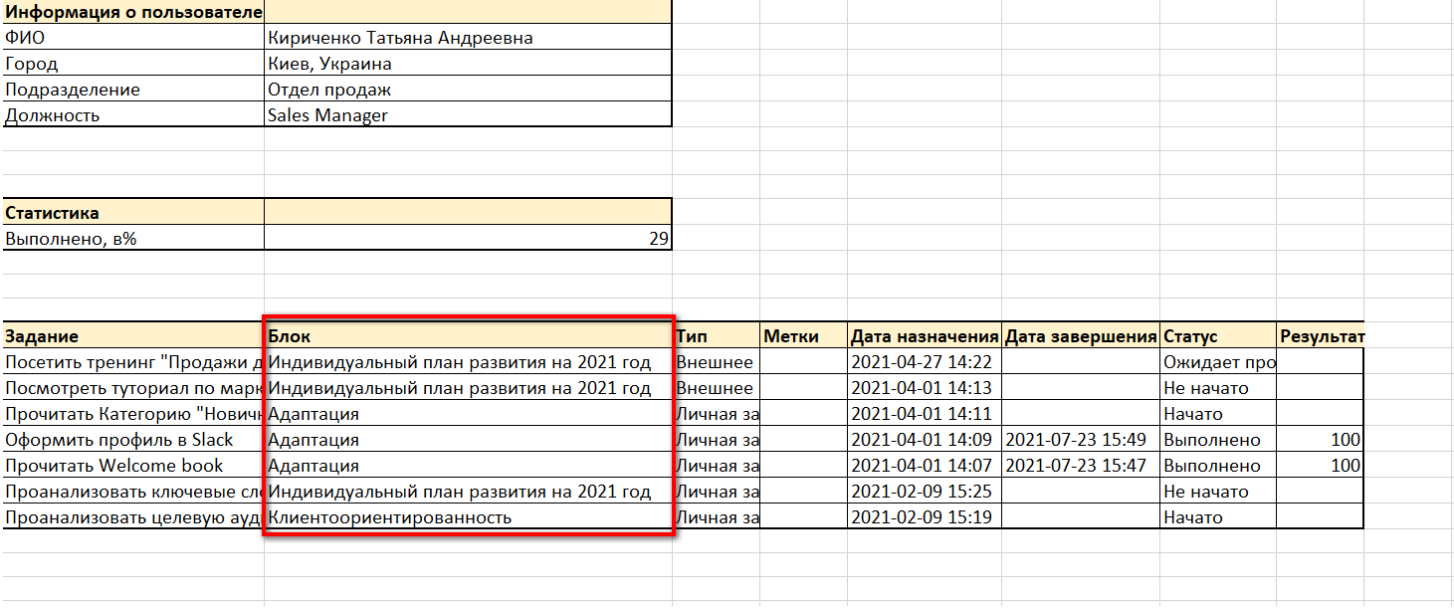This screenshot has height=609, width=1454.
Task: Click the Блок cell in 'Посетить тренинг' row
Action: 468,361
